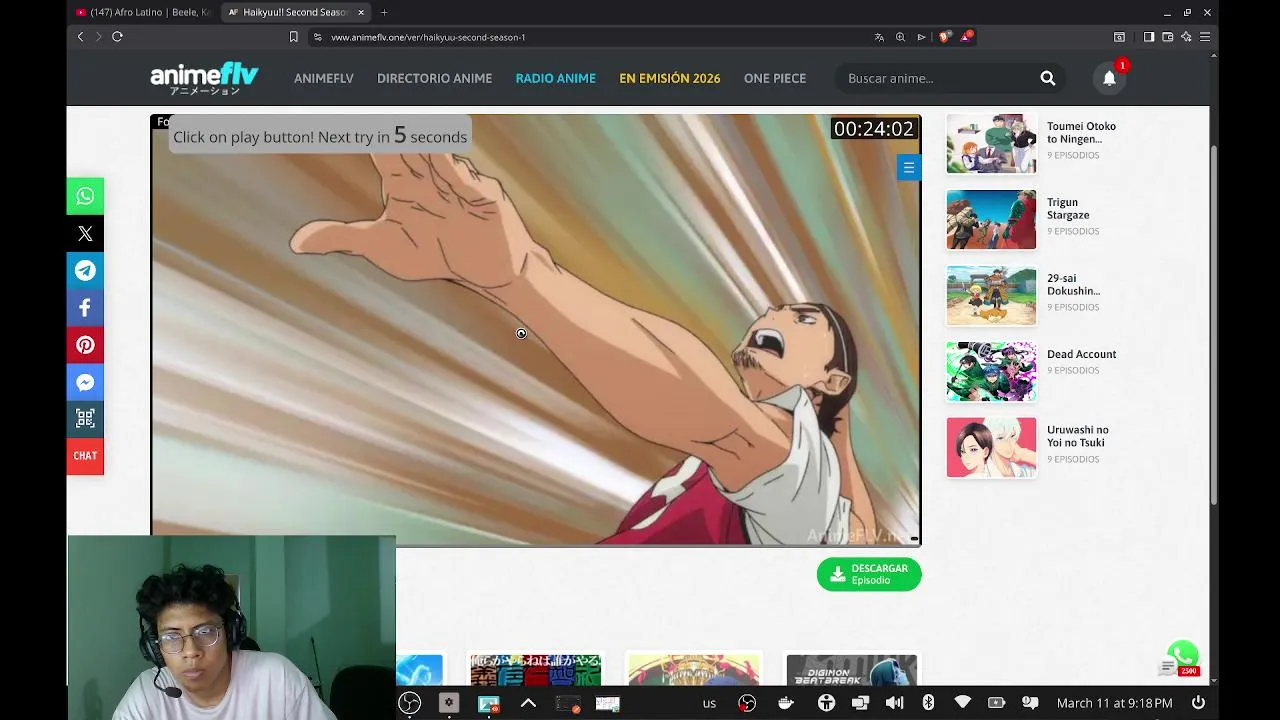
Task: Close the Haikyuu!! Second Season tab
Action: 361,12
